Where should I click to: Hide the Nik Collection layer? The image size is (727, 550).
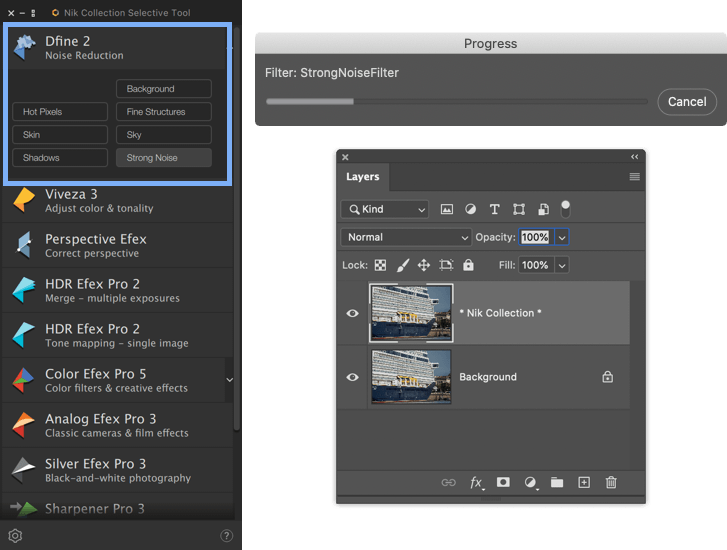352,313
